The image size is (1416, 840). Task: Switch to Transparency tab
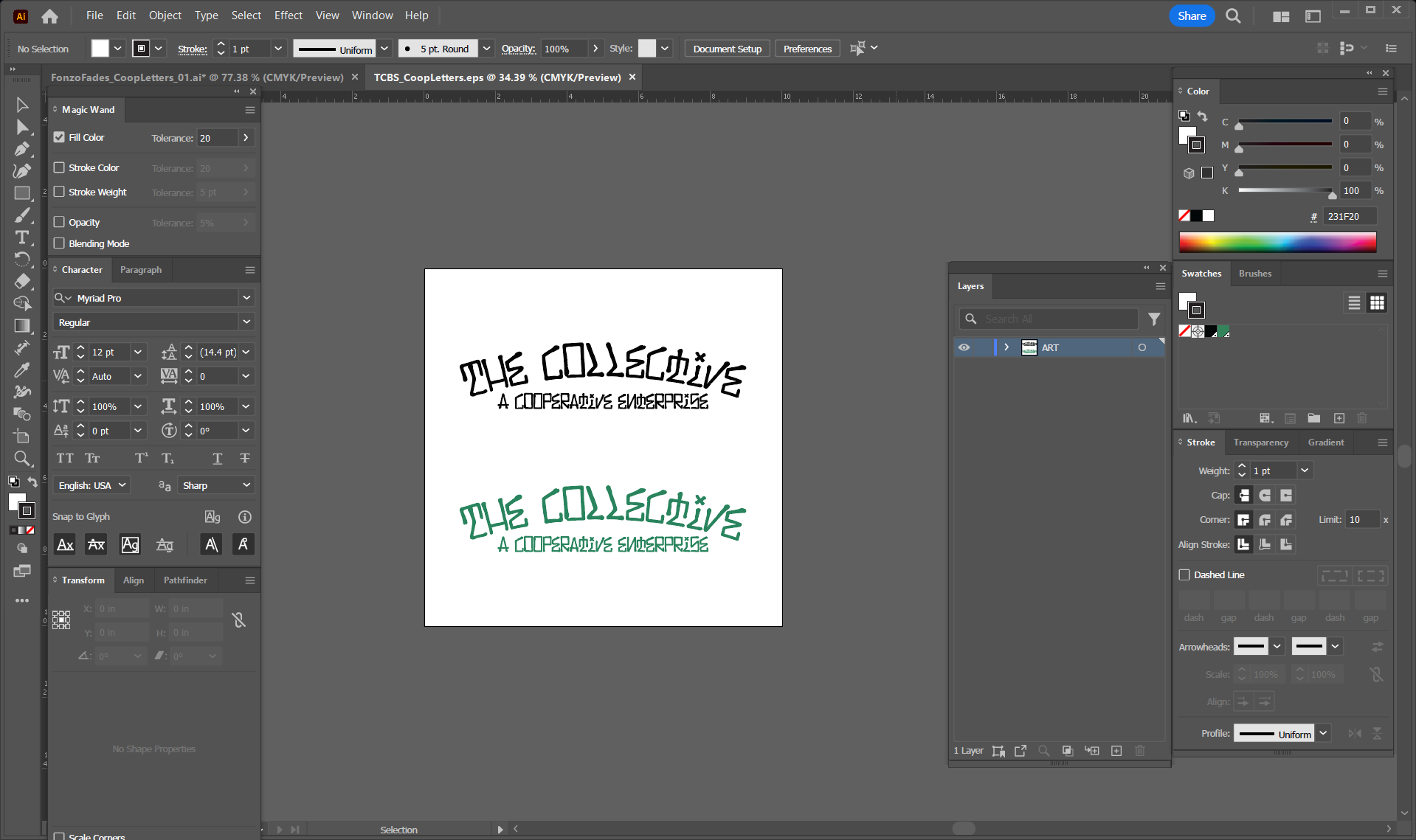[x=1261, y=442]
